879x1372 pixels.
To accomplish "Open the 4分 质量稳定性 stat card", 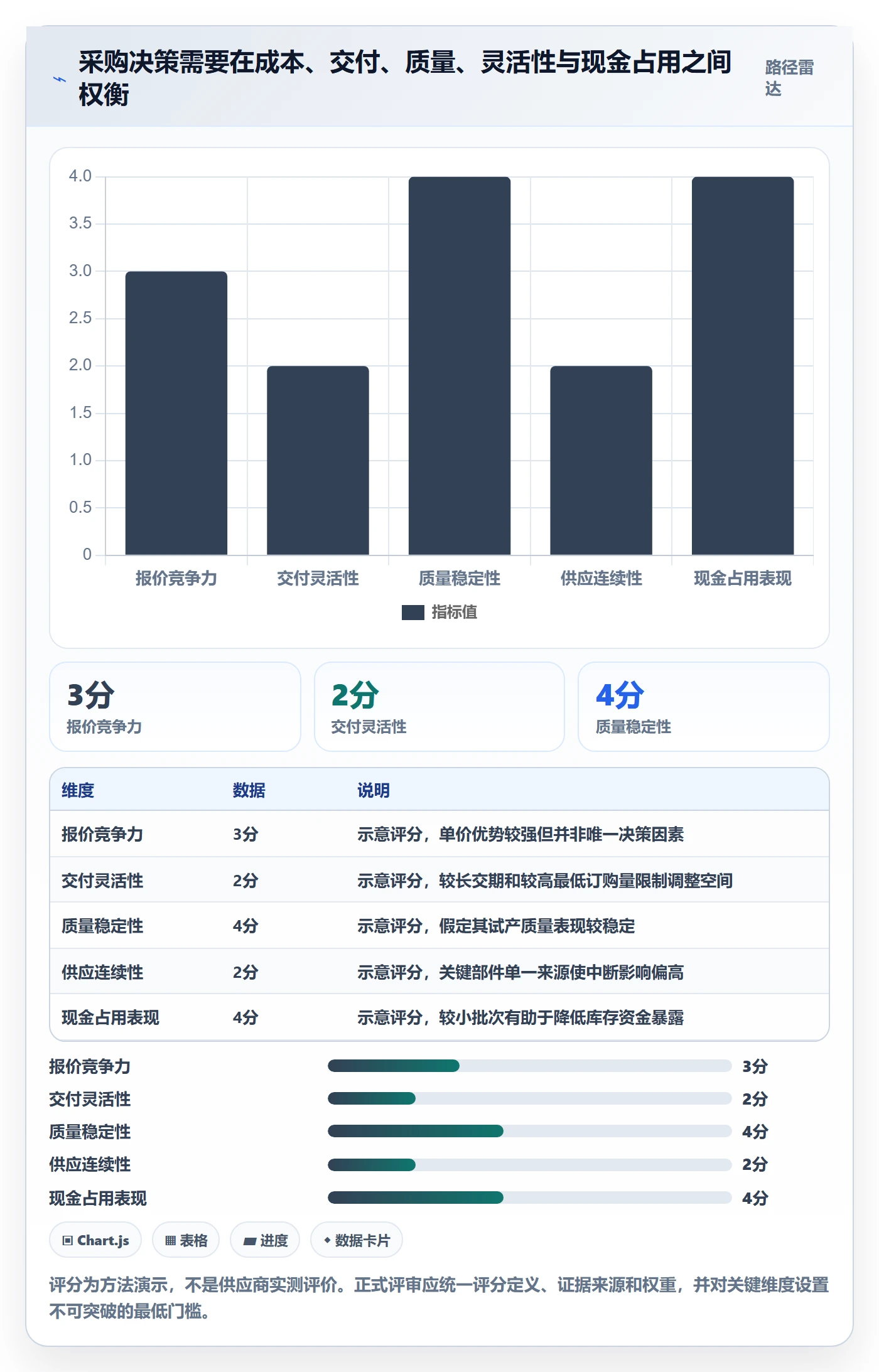I will [x=704, y=707].
